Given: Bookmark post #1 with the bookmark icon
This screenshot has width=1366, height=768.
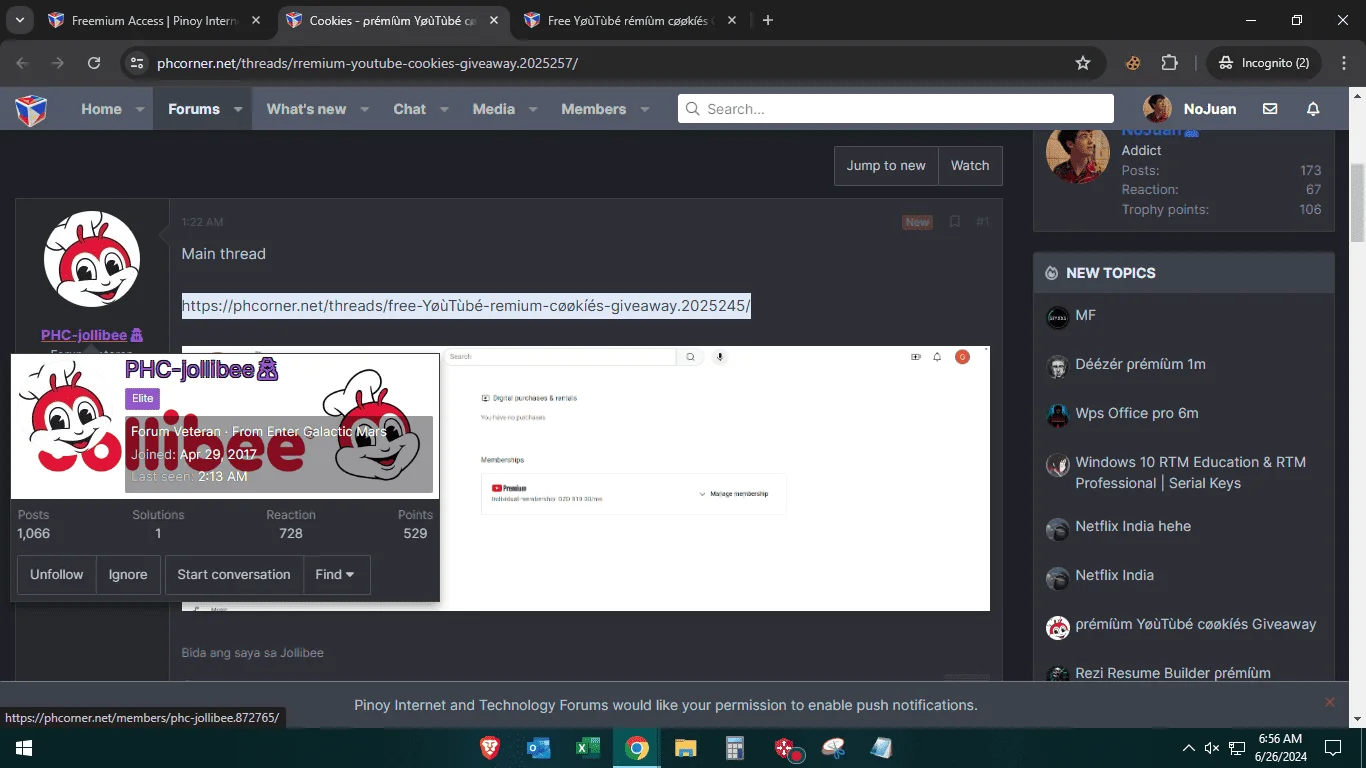Looking at the screenshot, I should (x=954, y=222).
